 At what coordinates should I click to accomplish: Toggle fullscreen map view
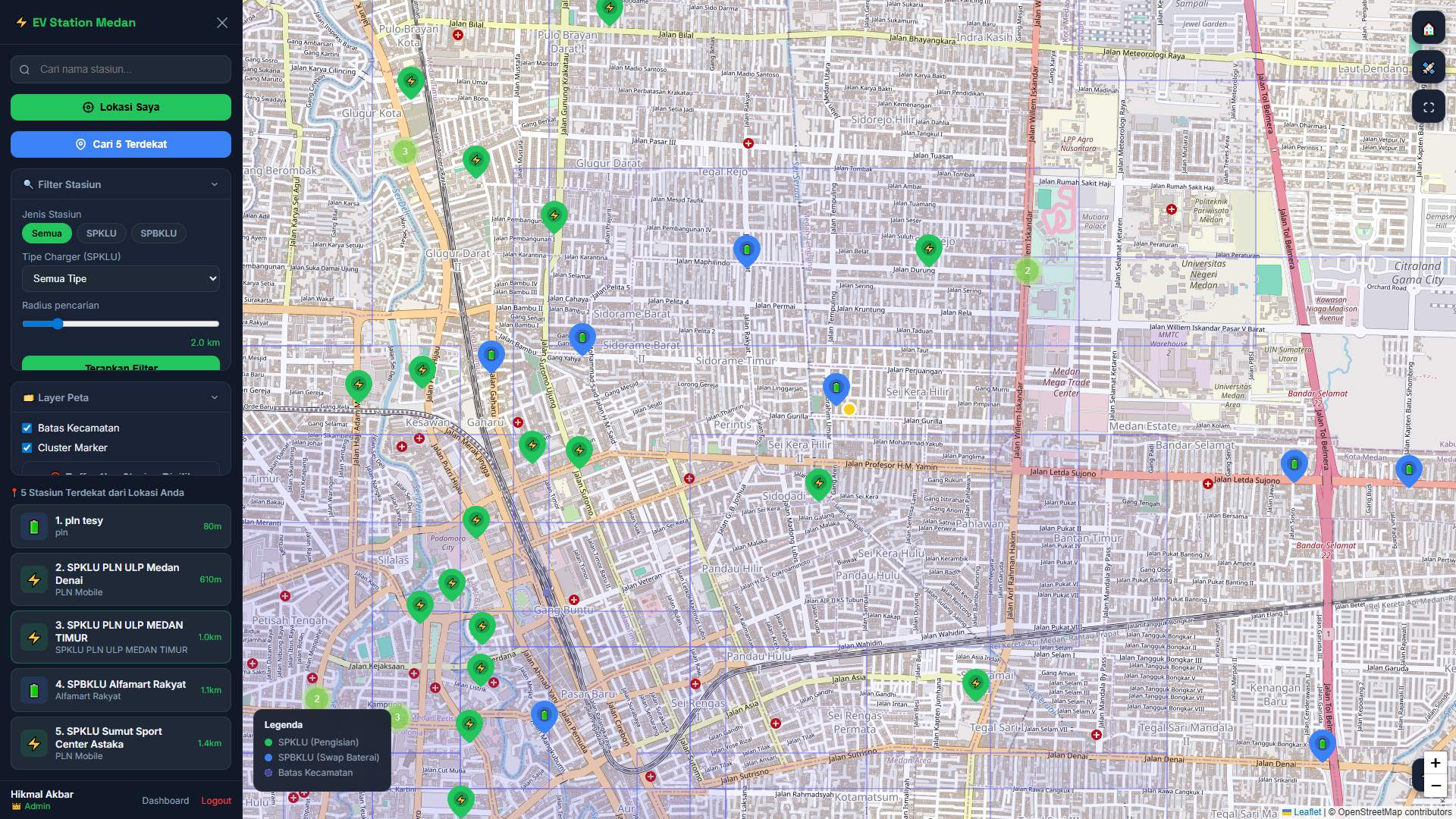pyautogui.click(x=1428, y=108)
